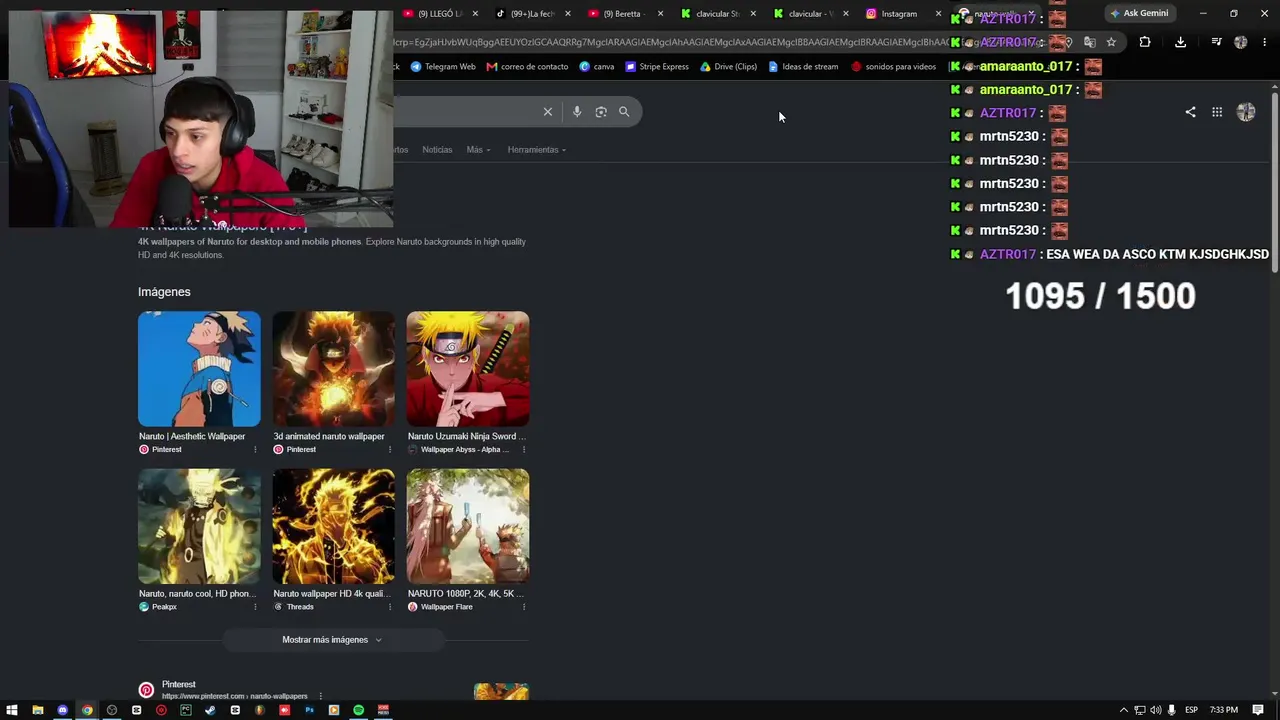This screenshot has height=720, width=1280.
Task: Open Chrome extensions puzzle icon
Action: click(1145, 42)
